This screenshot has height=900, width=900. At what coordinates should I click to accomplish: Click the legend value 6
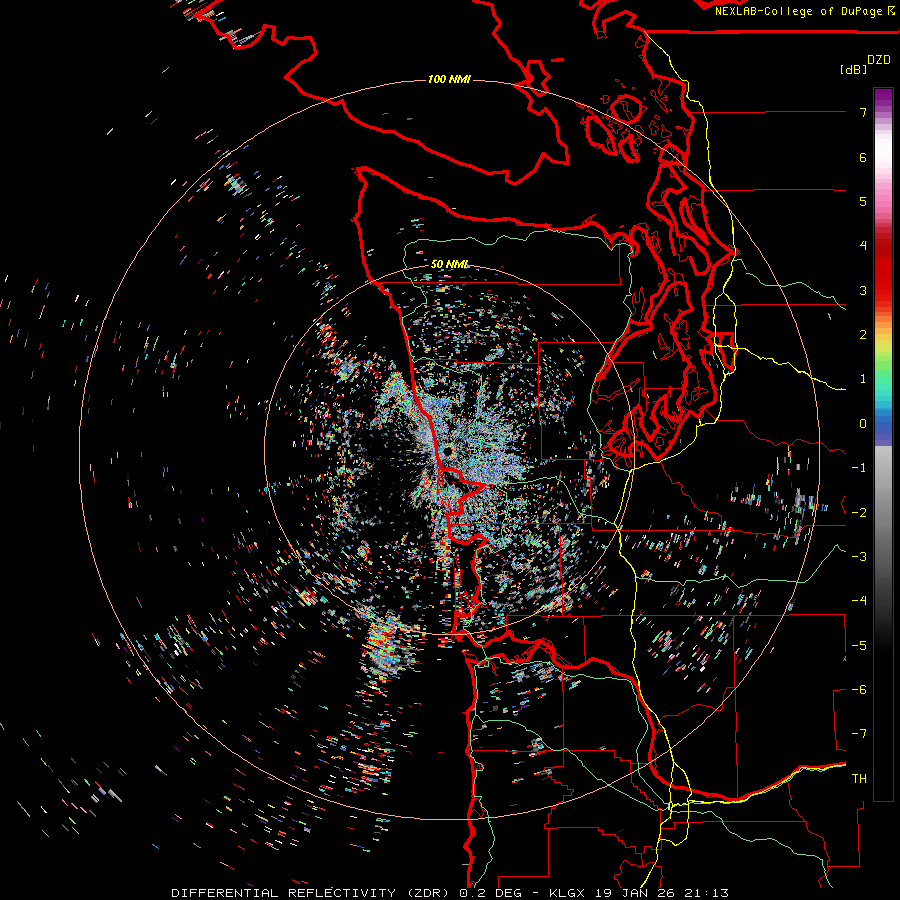click(863, 157)
